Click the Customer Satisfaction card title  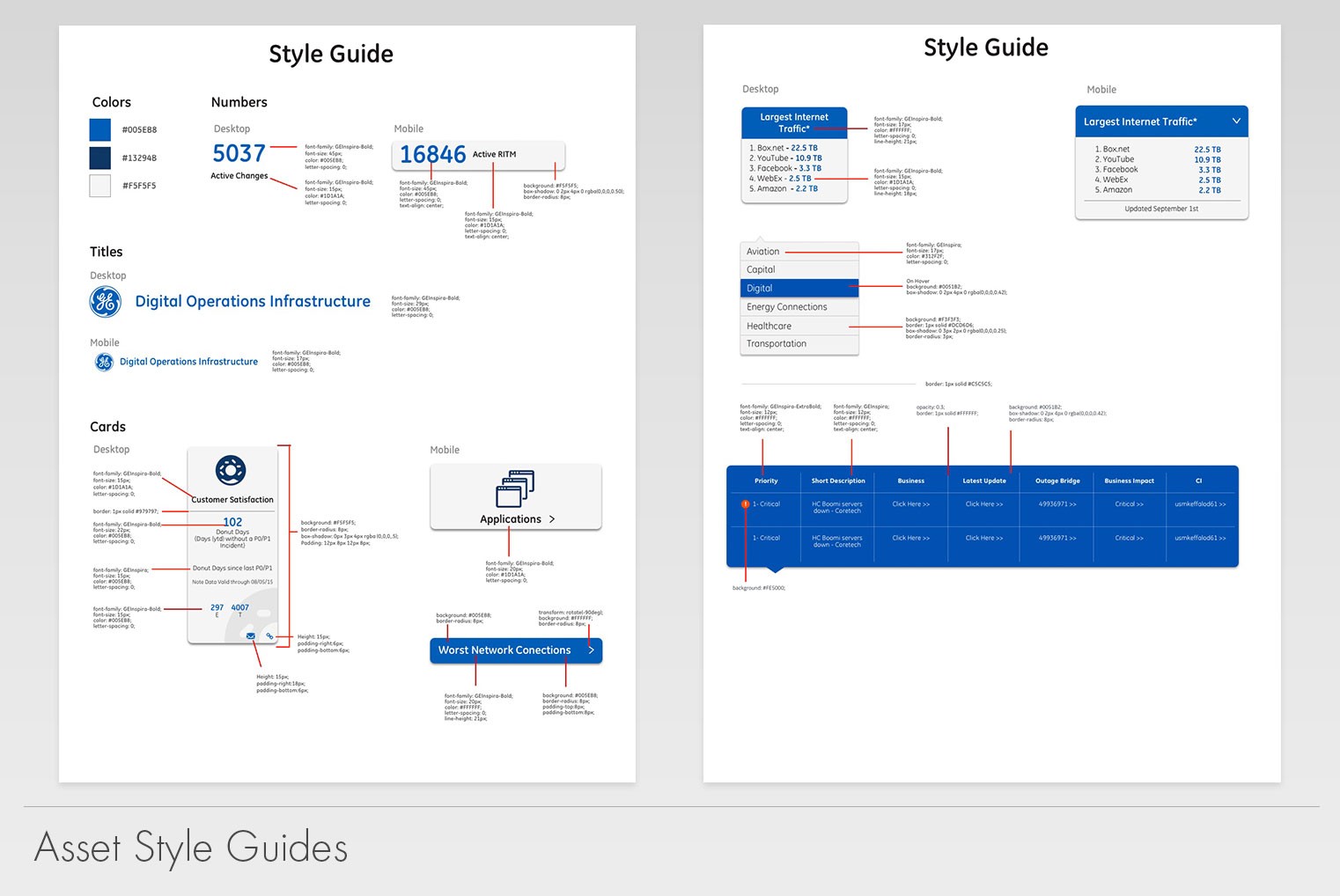pos(232,500)
